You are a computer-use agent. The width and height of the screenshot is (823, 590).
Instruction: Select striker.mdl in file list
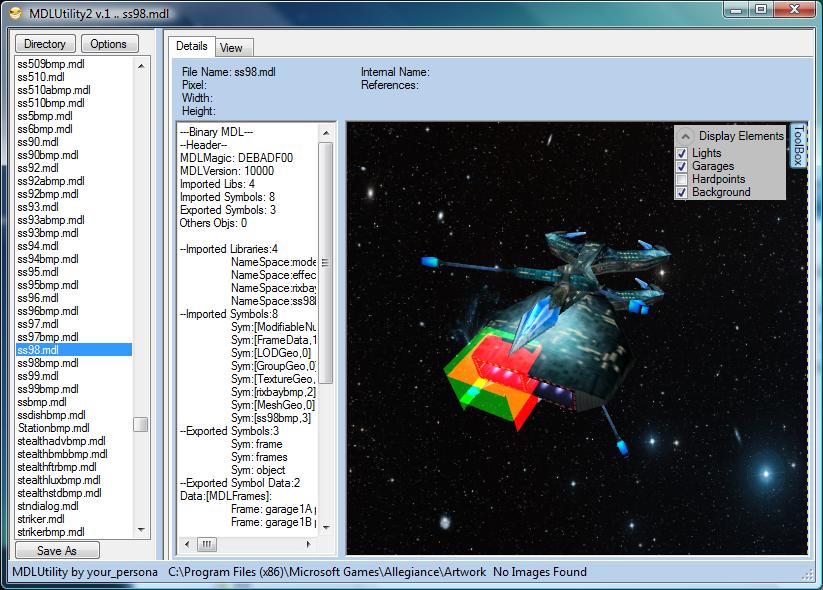coord(41,519)
